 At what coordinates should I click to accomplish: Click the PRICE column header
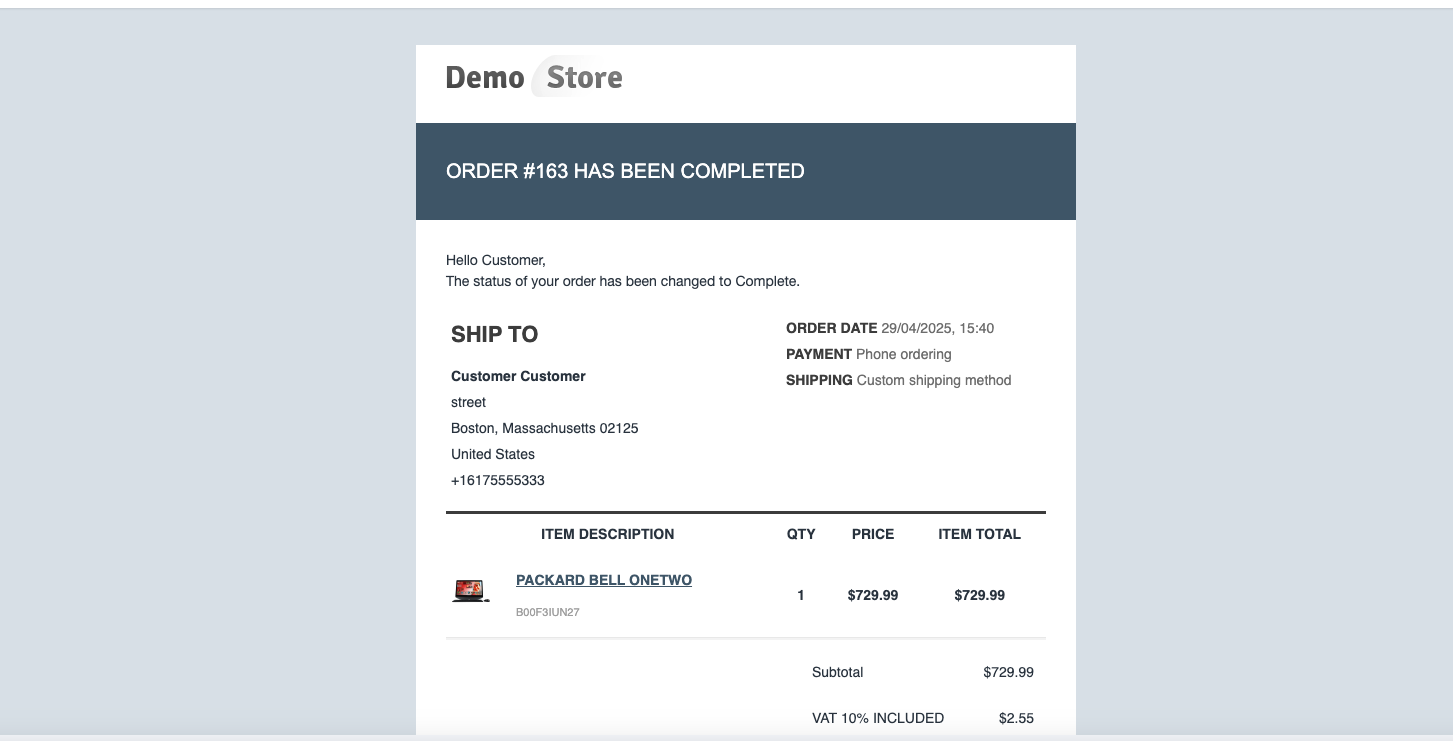(x=873, y=534)
